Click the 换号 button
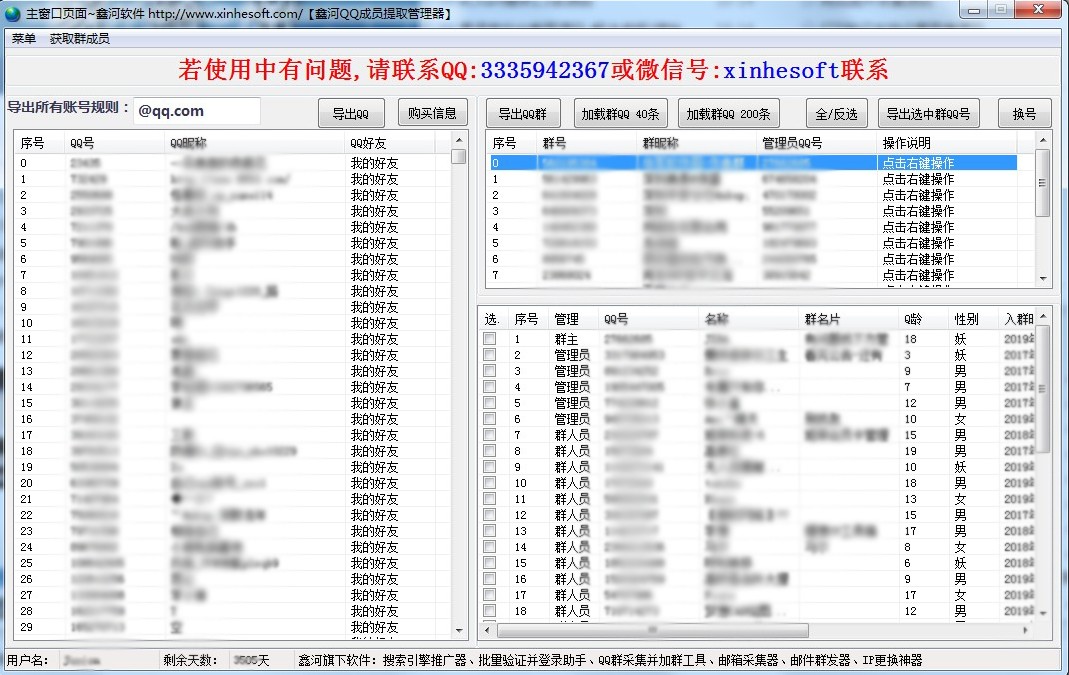 point(1024,113)
